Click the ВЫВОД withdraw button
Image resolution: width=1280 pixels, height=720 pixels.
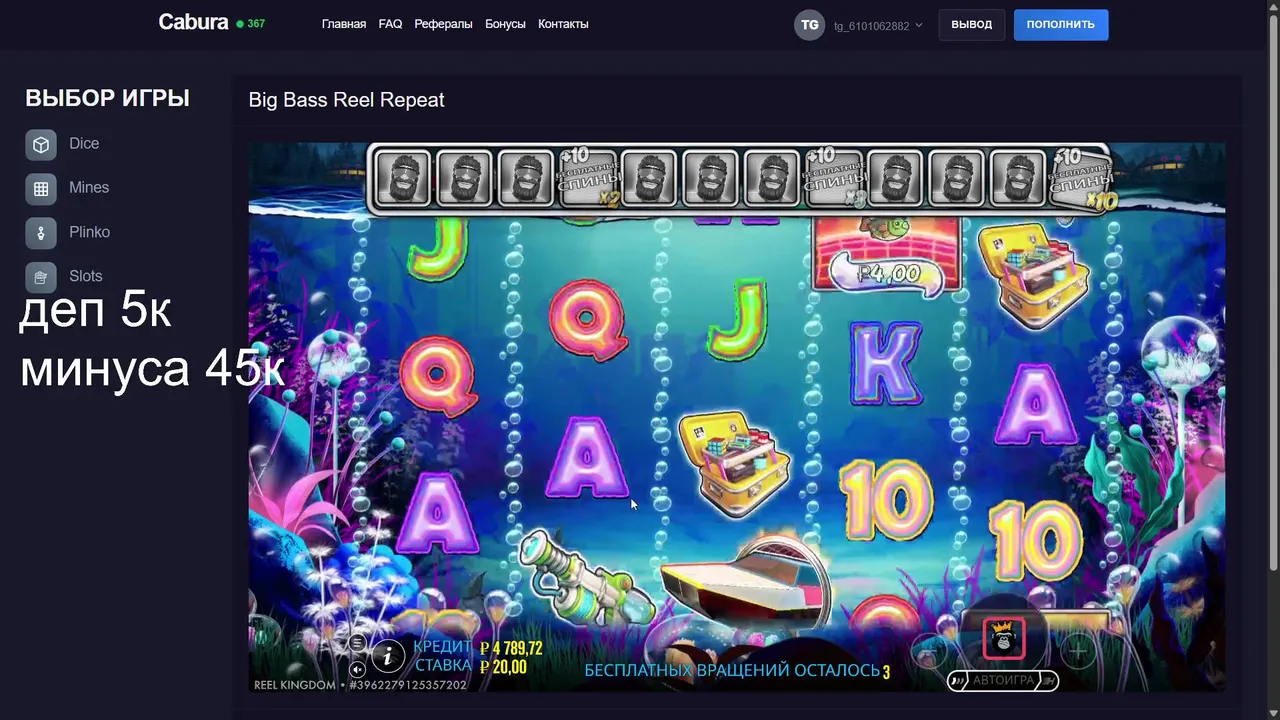point(971,25)
